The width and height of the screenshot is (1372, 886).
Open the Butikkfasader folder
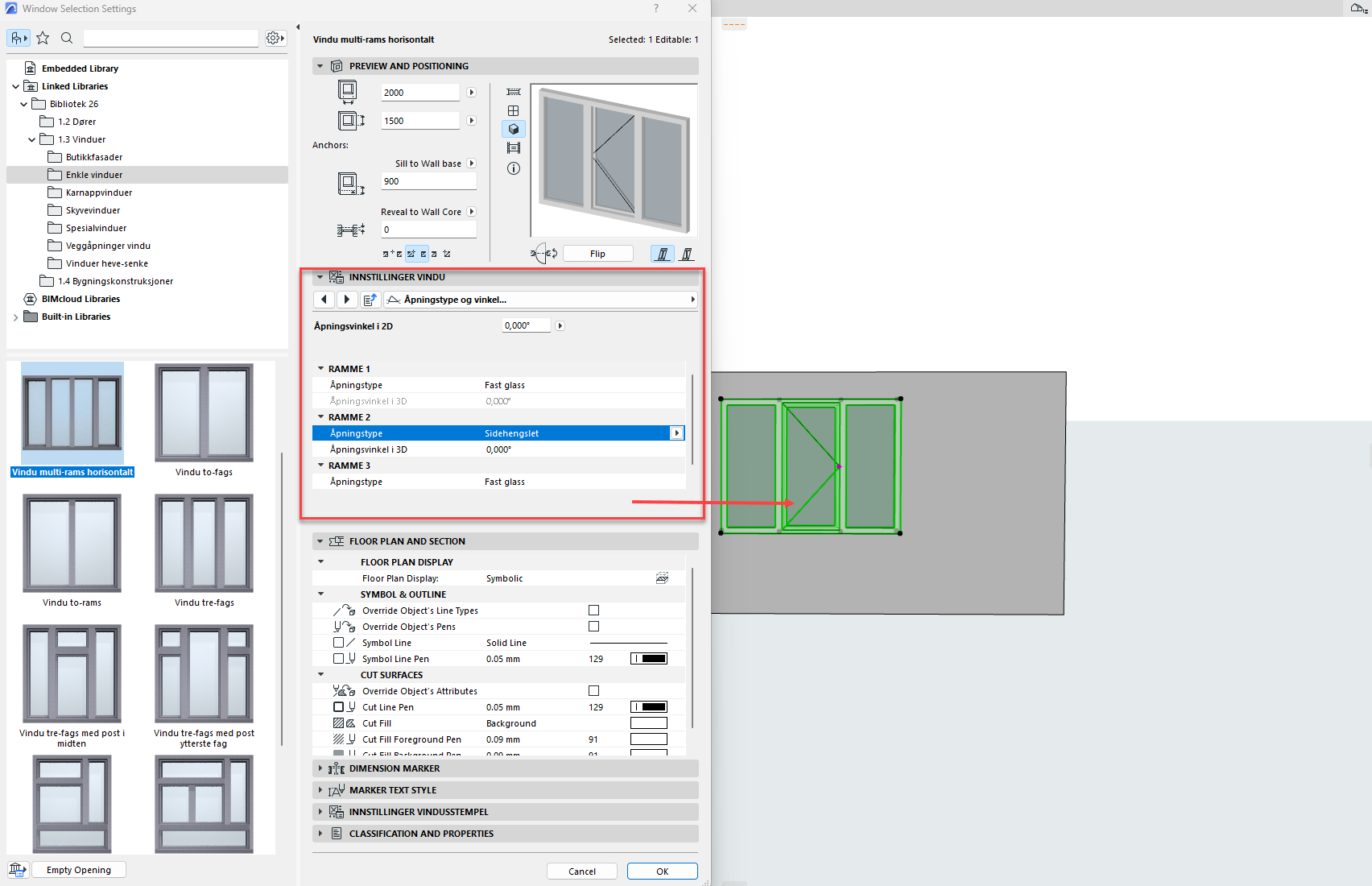pyautogui.click(x=93, y=157)
